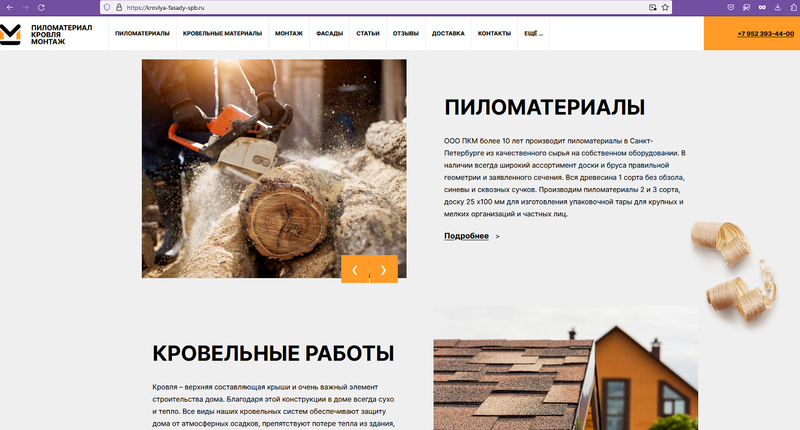Image resolution: width=800 pixels, height=430 pixels.
Task: Click the phone number +7 952 393-44-00
Action: click(x=765, y=34)
